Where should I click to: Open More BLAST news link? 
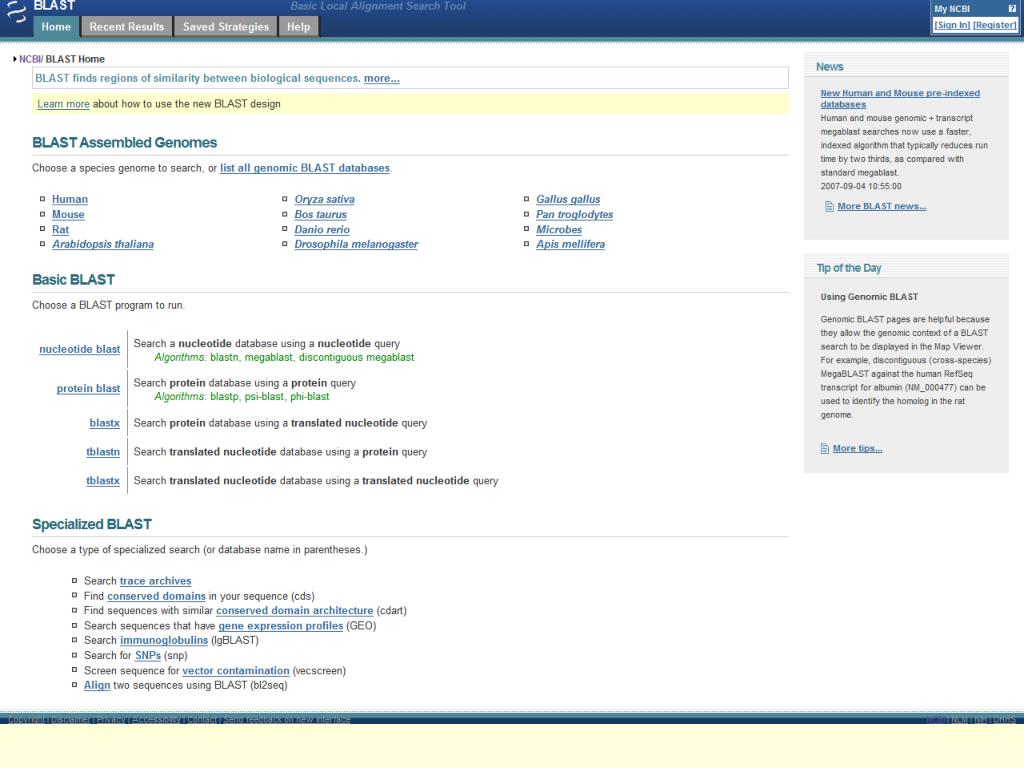tap(882, 206)
